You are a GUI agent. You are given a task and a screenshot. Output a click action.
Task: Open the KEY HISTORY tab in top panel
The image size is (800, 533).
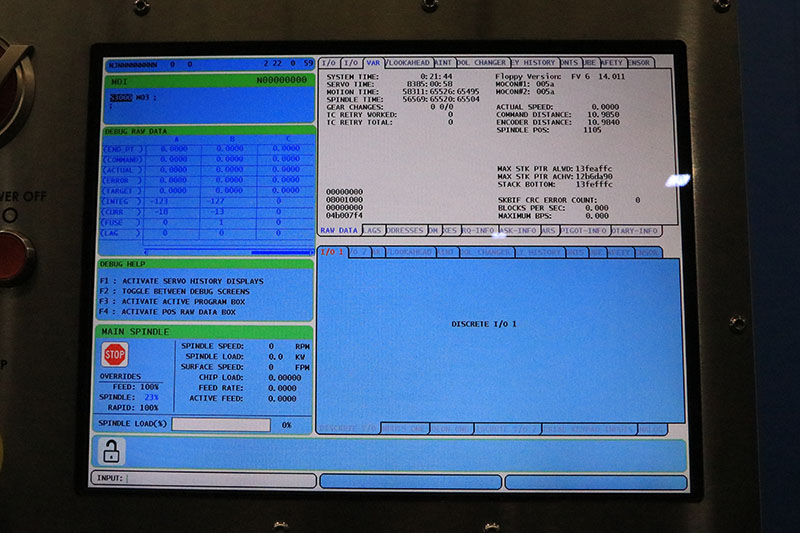[x=533, y=62]
